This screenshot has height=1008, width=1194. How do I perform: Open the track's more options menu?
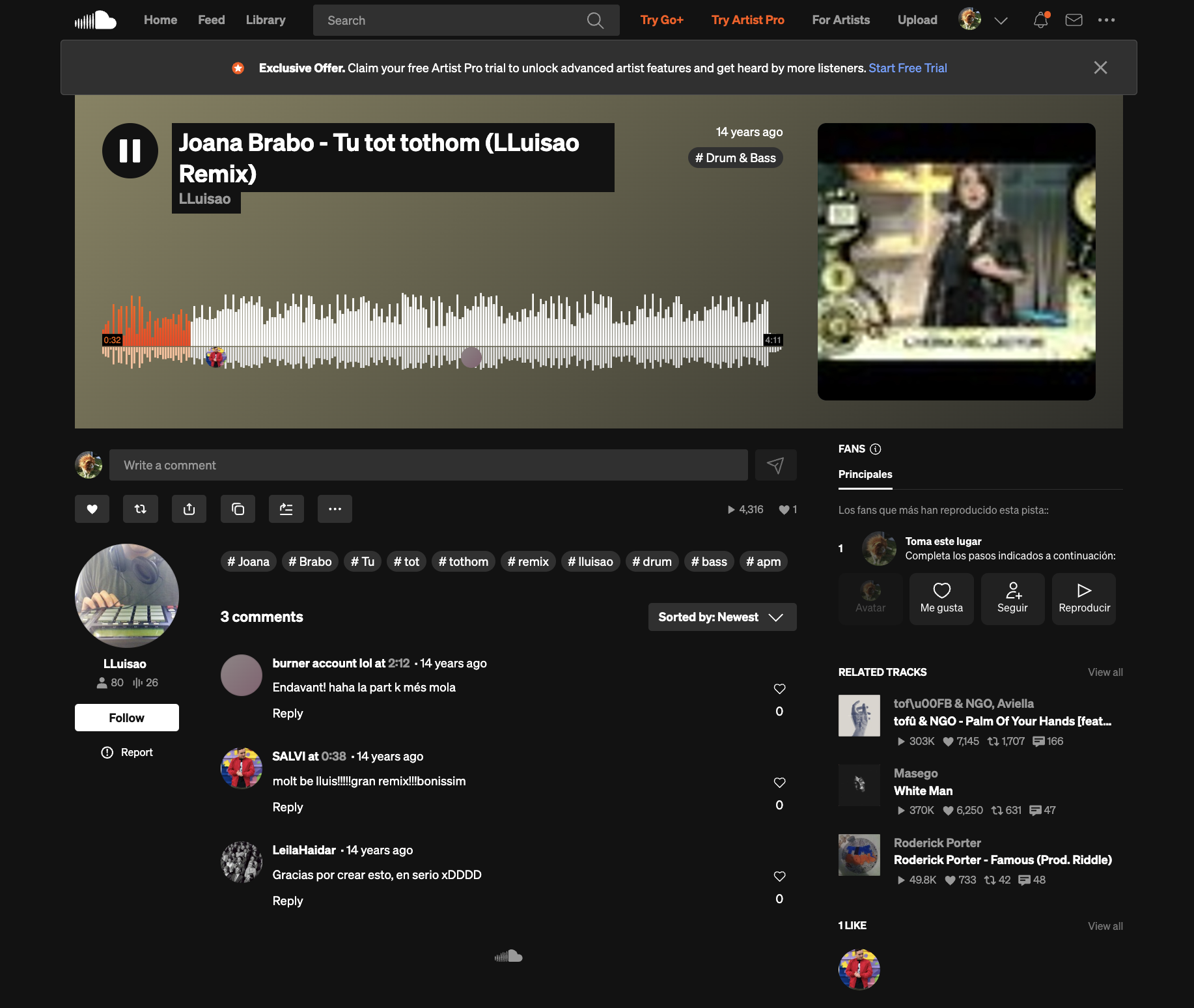(x=335, y=509)
